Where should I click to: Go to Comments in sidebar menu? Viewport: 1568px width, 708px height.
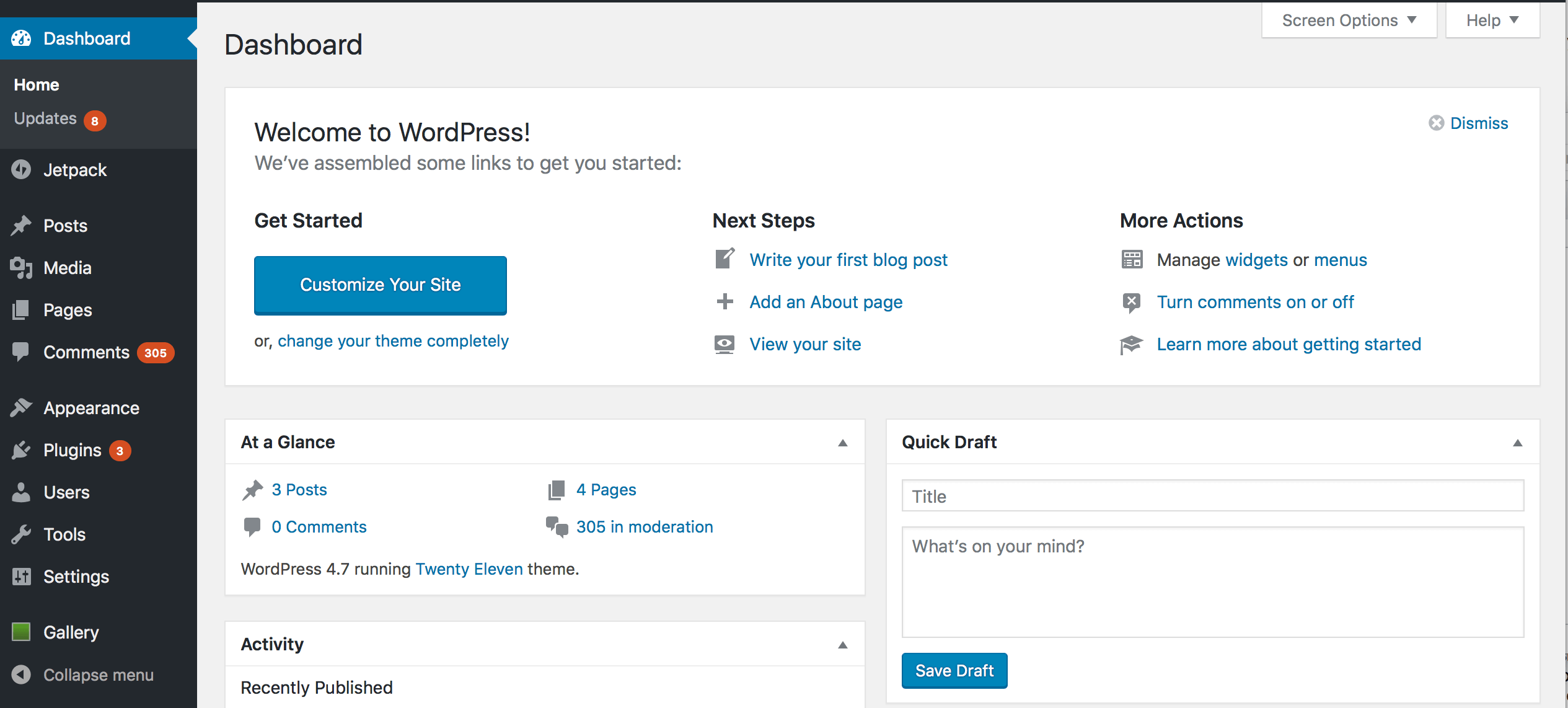pos(86,352)
